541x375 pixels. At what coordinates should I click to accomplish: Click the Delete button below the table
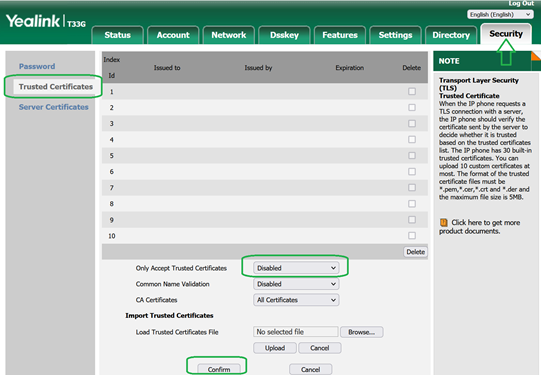[x=415, y=252]
